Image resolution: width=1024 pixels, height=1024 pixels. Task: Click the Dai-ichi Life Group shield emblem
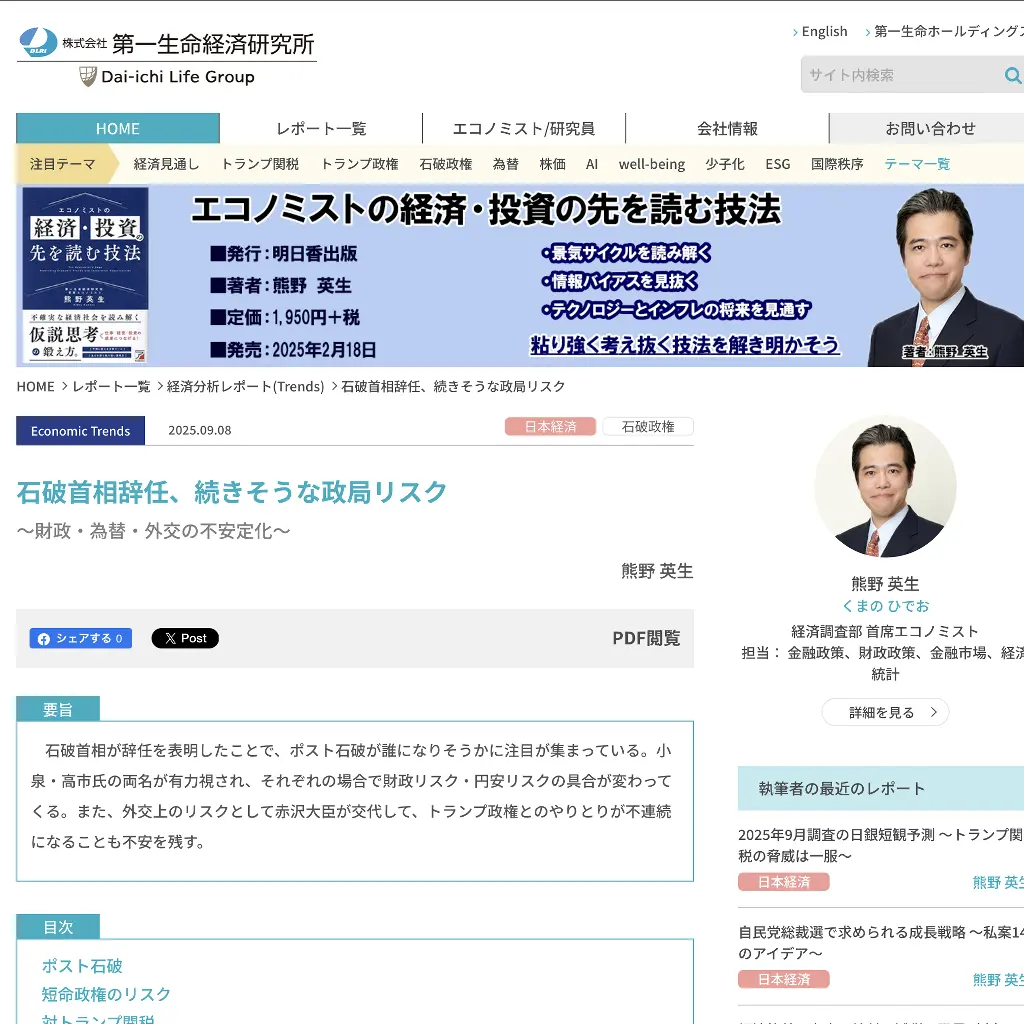point(88,75)
